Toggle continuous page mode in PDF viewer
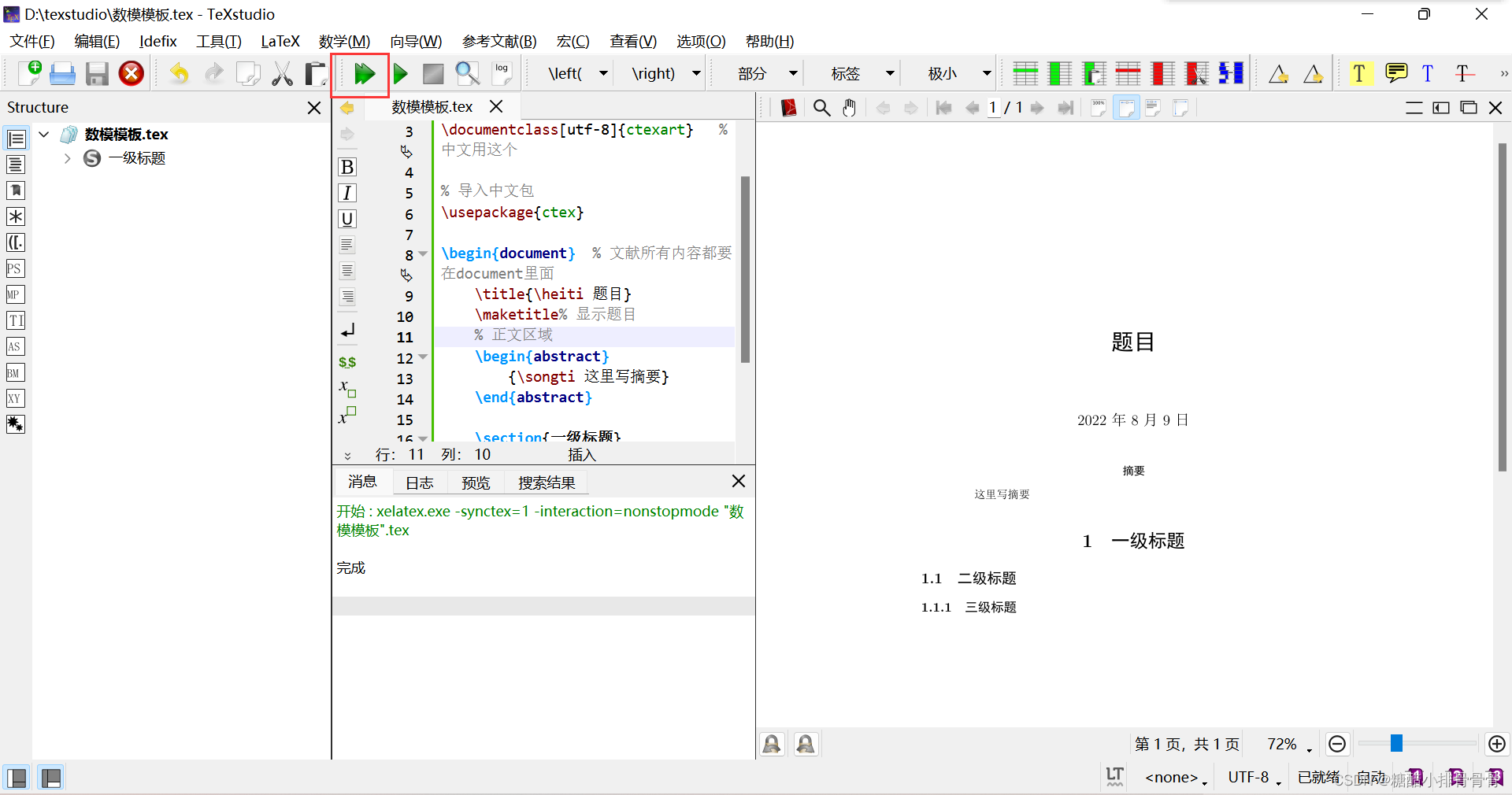 click(1126, 108)
